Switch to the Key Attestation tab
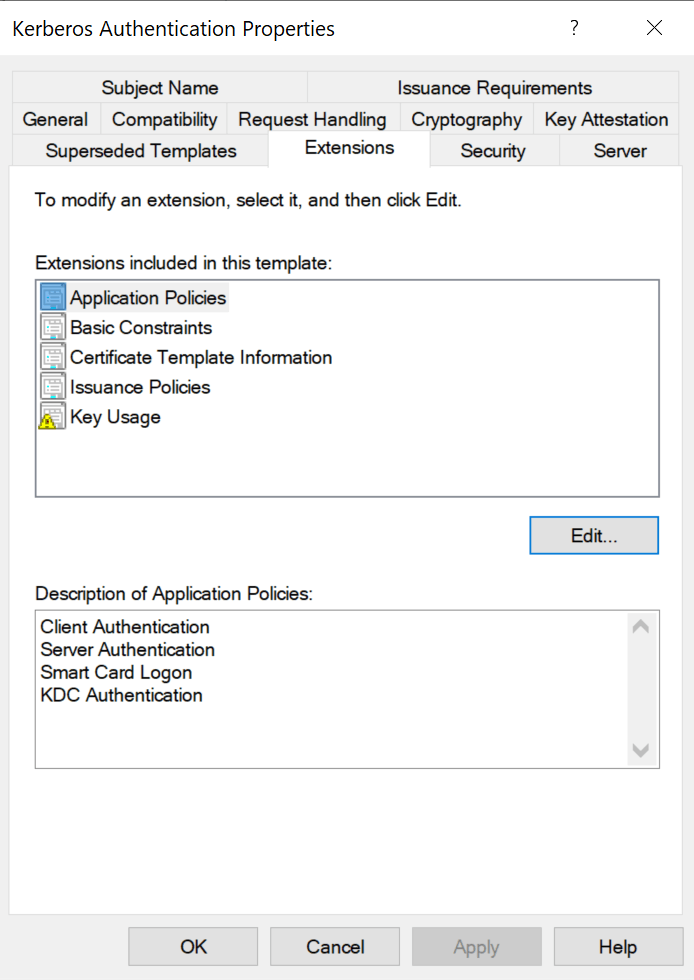Image resolution: width=694 pixels, height=980 pixels. point(606,119)
